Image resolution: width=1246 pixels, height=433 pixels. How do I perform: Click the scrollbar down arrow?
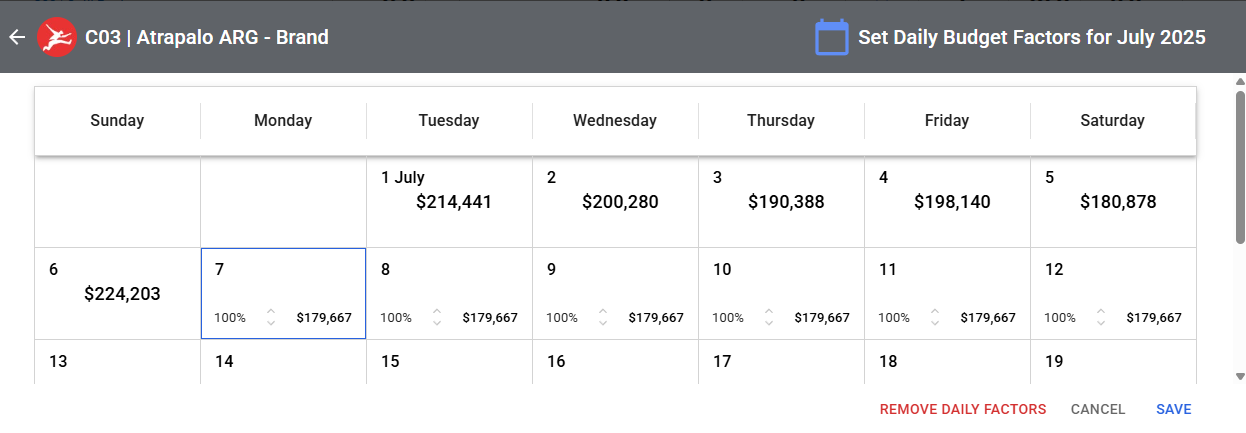(x=1240, y=376)
